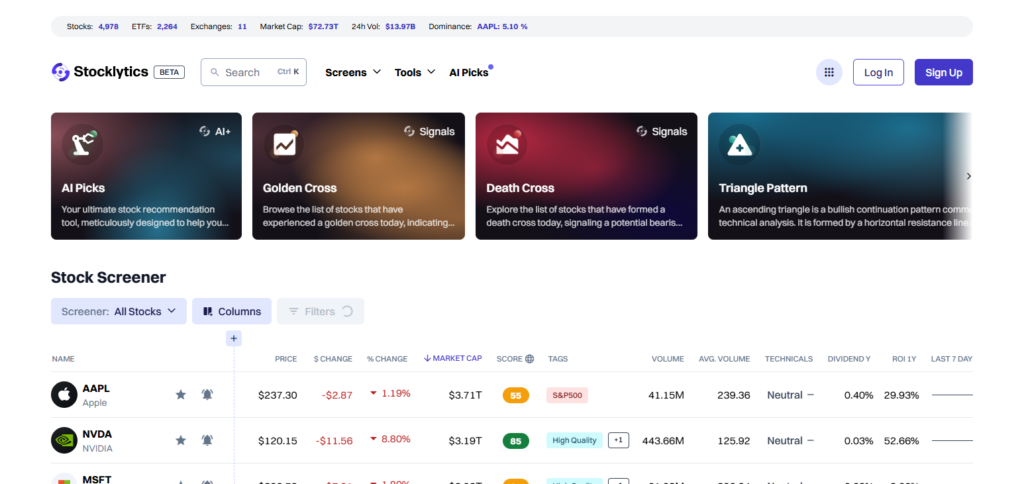Screen dimensions: 1024x484
Task: Expand the Tools dropdown menu
Action: (415, 72)
